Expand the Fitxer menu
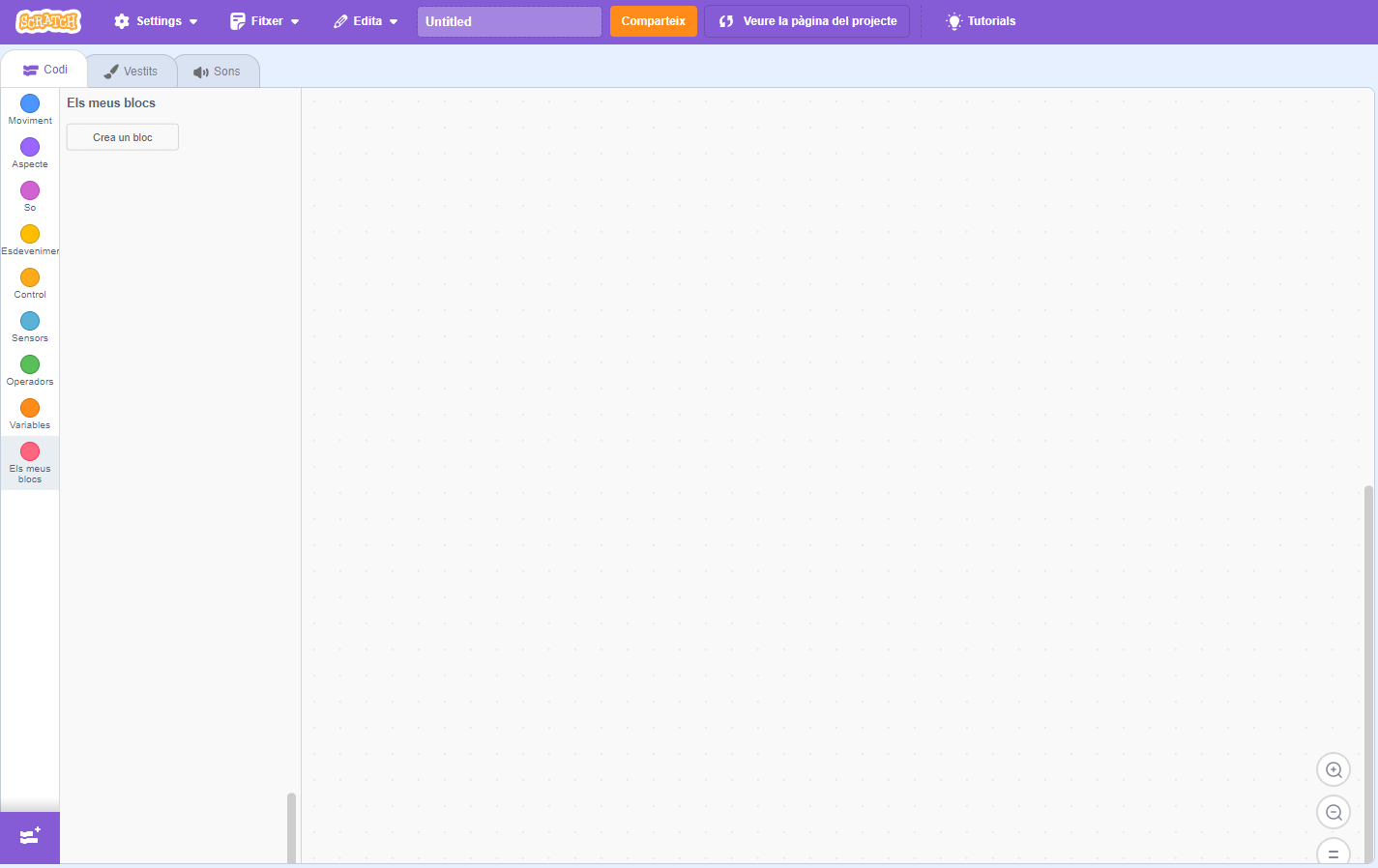Image resolution: width=1378 pixels, height=868 pixels. pos(264,21)
